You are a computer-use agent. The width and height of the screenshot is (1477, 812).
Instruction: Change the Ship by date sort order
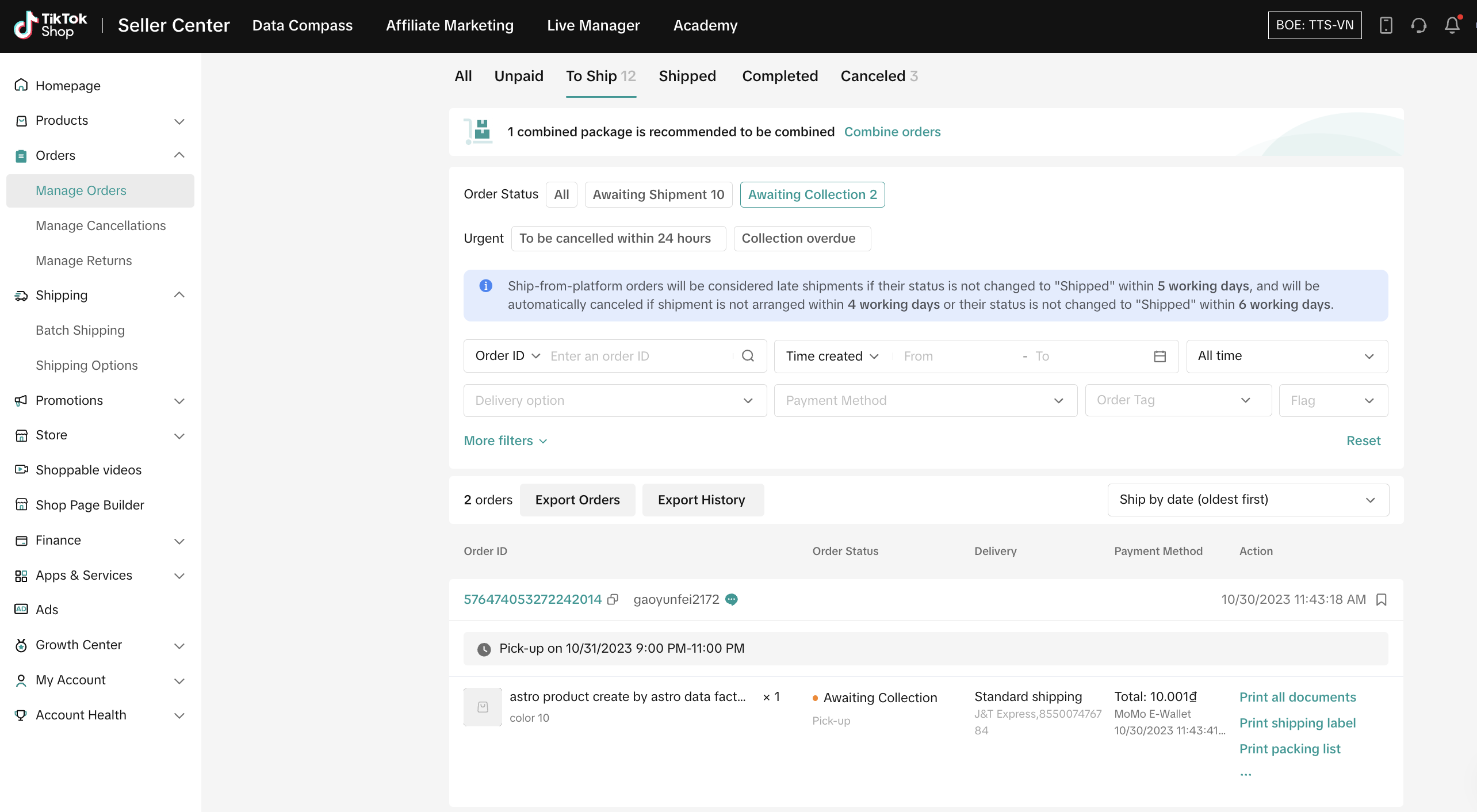pos(1248,500)
